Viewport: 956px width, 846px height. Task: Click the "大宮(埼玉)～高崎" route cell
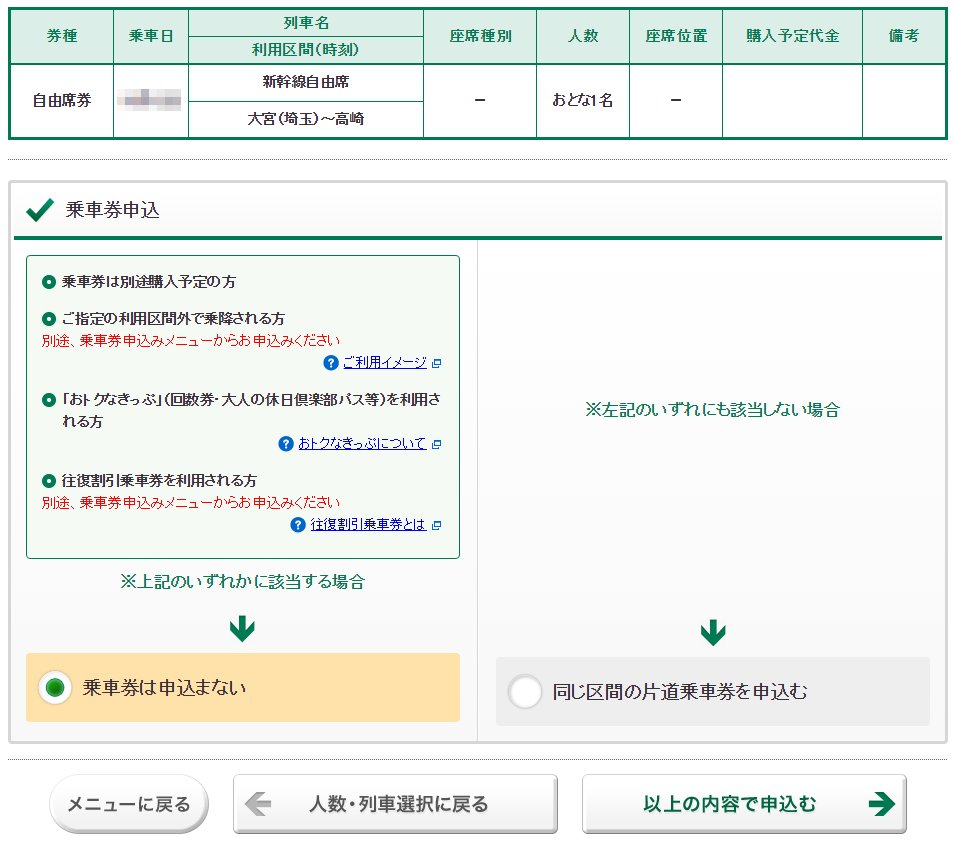click(306, 119)
